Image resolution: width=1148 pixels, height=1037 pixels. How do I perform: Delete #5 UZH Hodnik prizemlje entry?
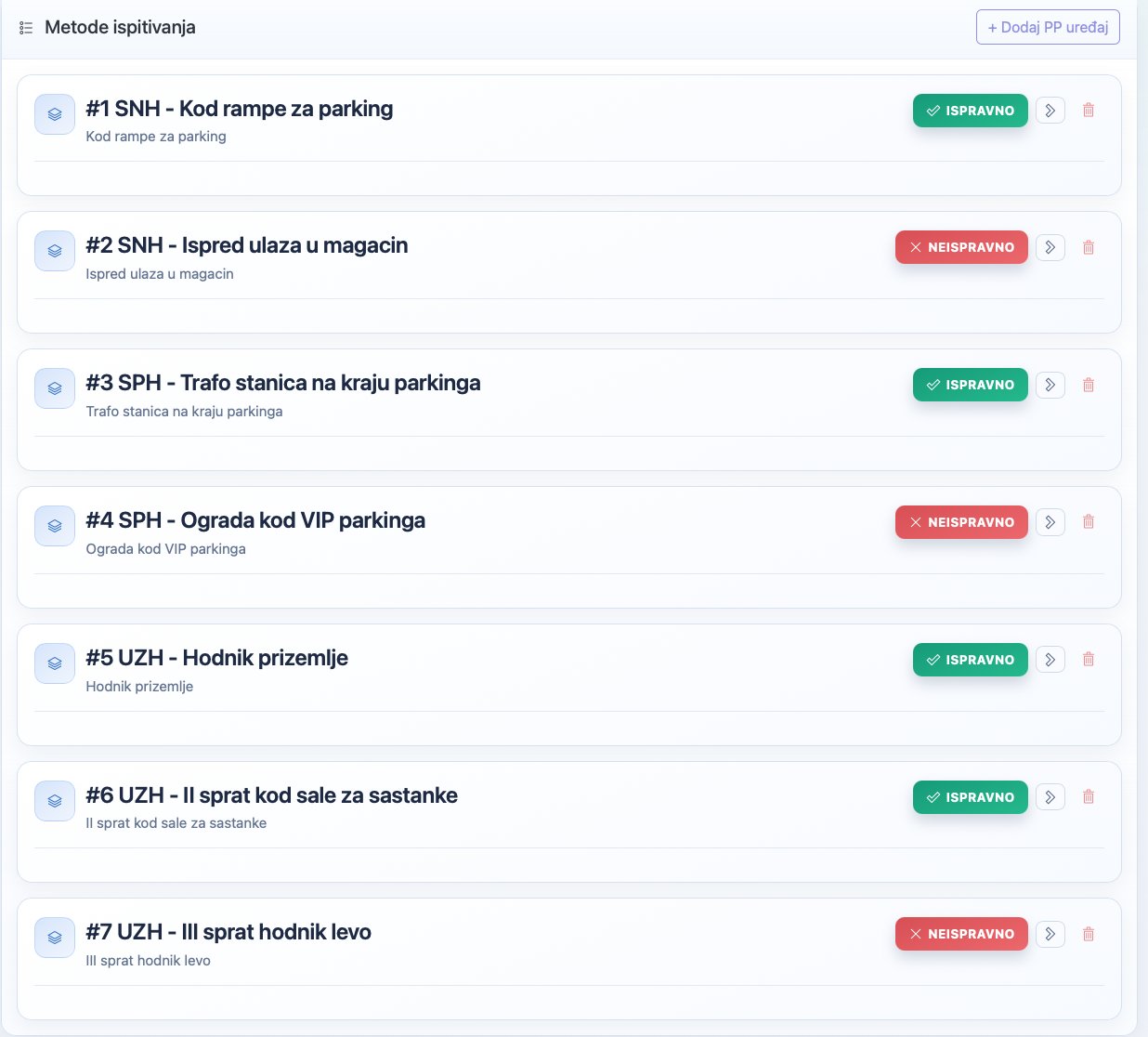[1089, 660]
